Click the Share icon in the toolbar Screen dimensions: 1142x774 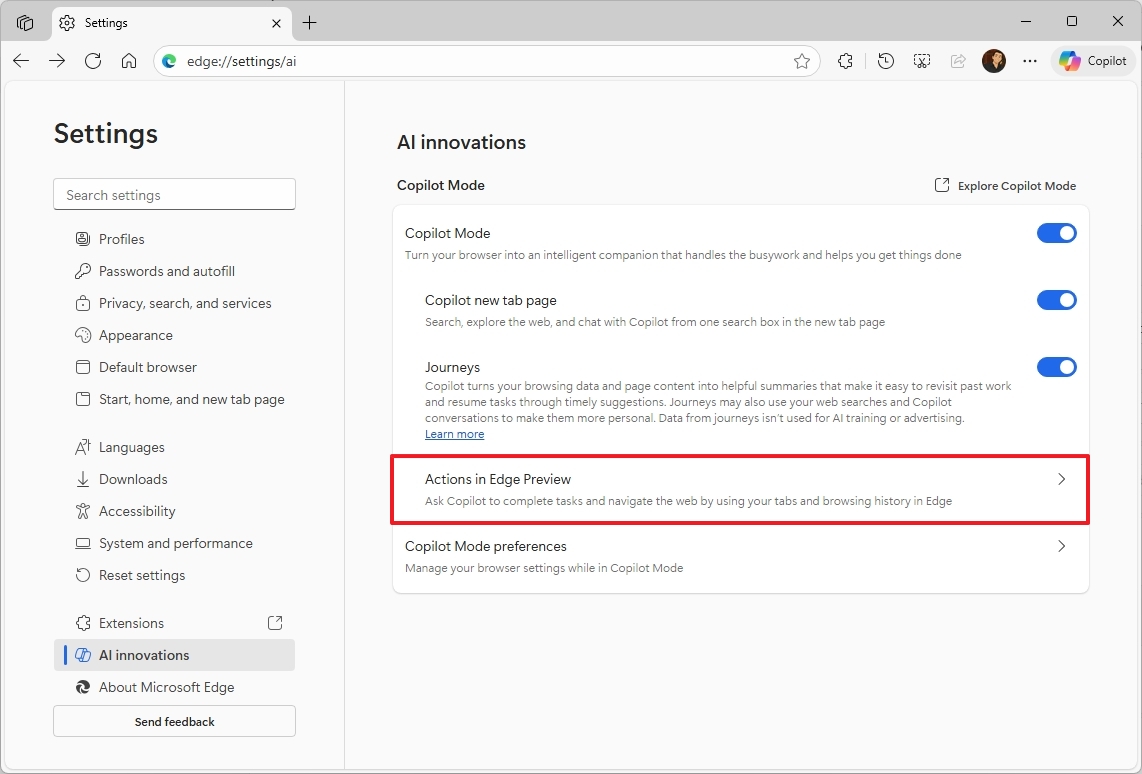(x=957, y=61)
